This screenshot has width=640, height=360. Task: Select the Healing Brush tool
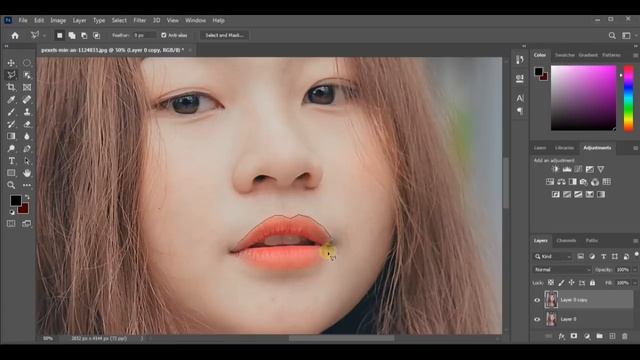pyautogui.click(x=27, y=99)
